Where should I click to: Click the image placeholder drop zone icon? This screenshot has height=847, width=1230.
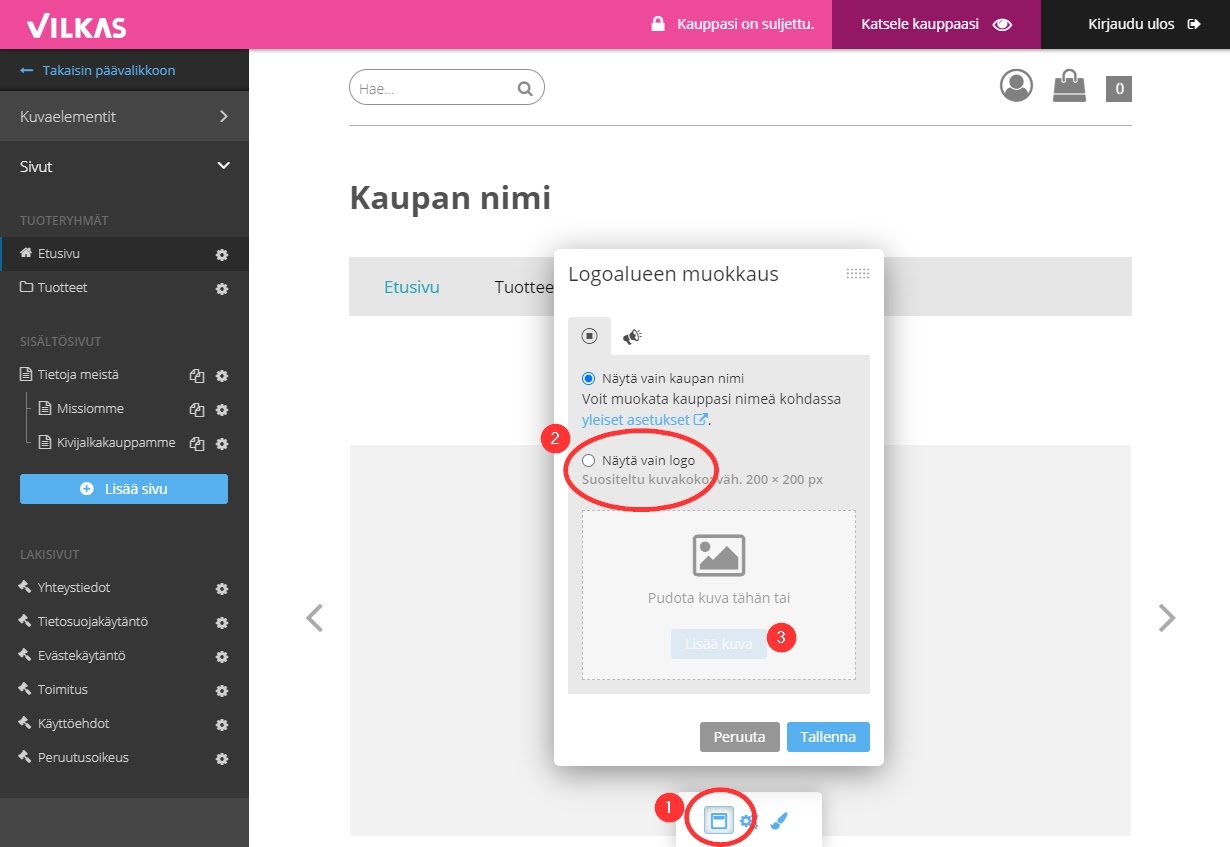[719, 555]
